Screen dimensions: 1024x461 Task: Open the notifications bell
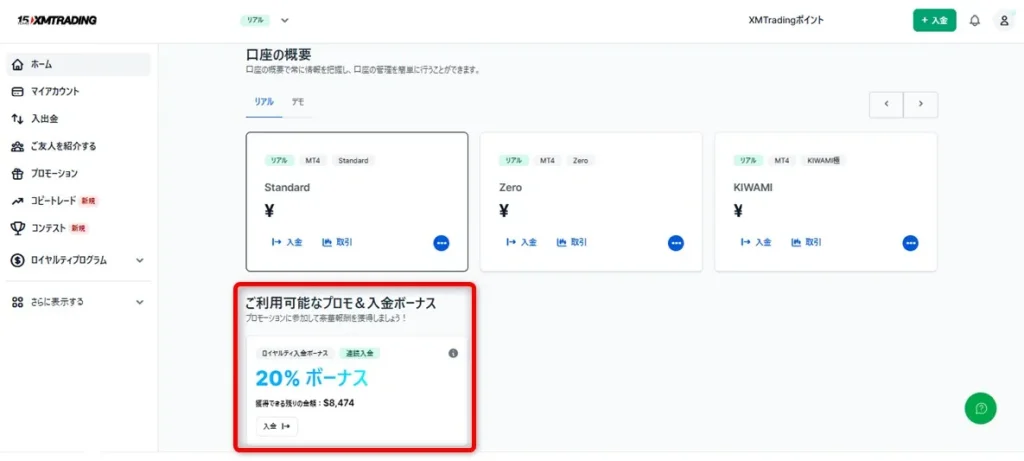point(974,20)
